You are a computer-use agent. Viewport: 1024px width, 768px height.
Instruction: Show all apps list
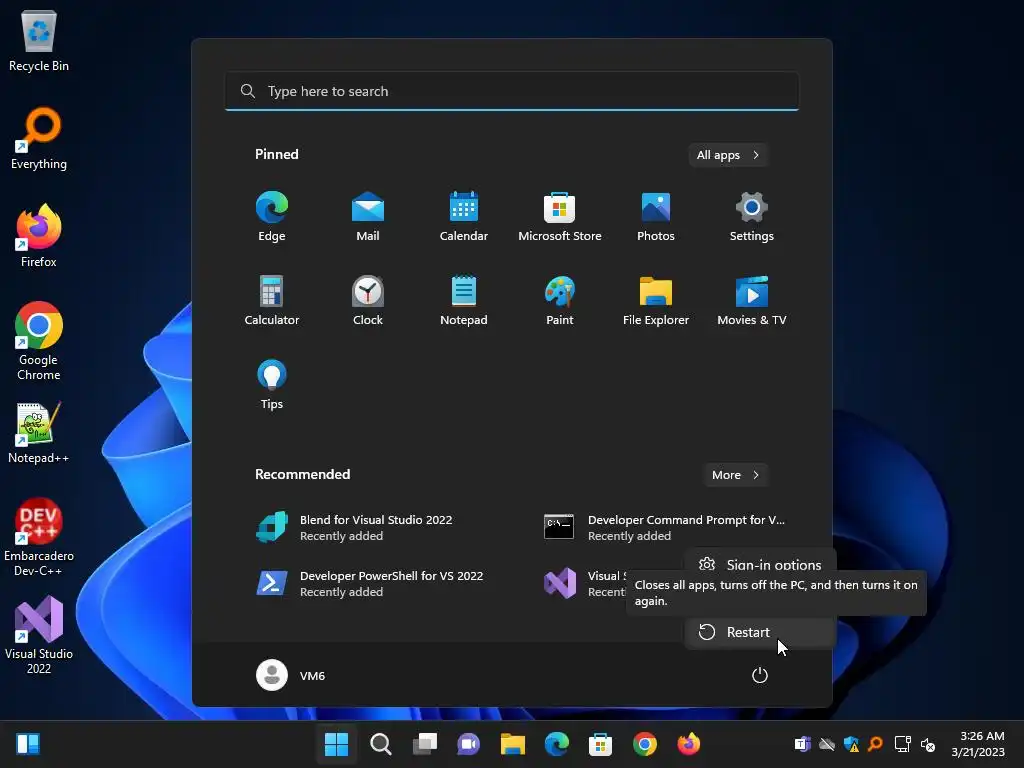click(728, 155)
